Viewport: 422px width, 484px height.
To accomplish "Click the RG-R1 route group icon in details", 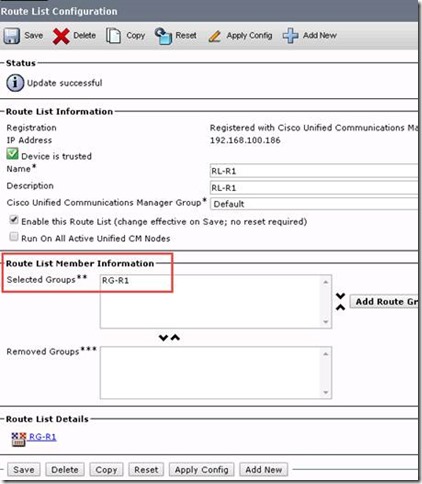I will (x=19, y=439).
